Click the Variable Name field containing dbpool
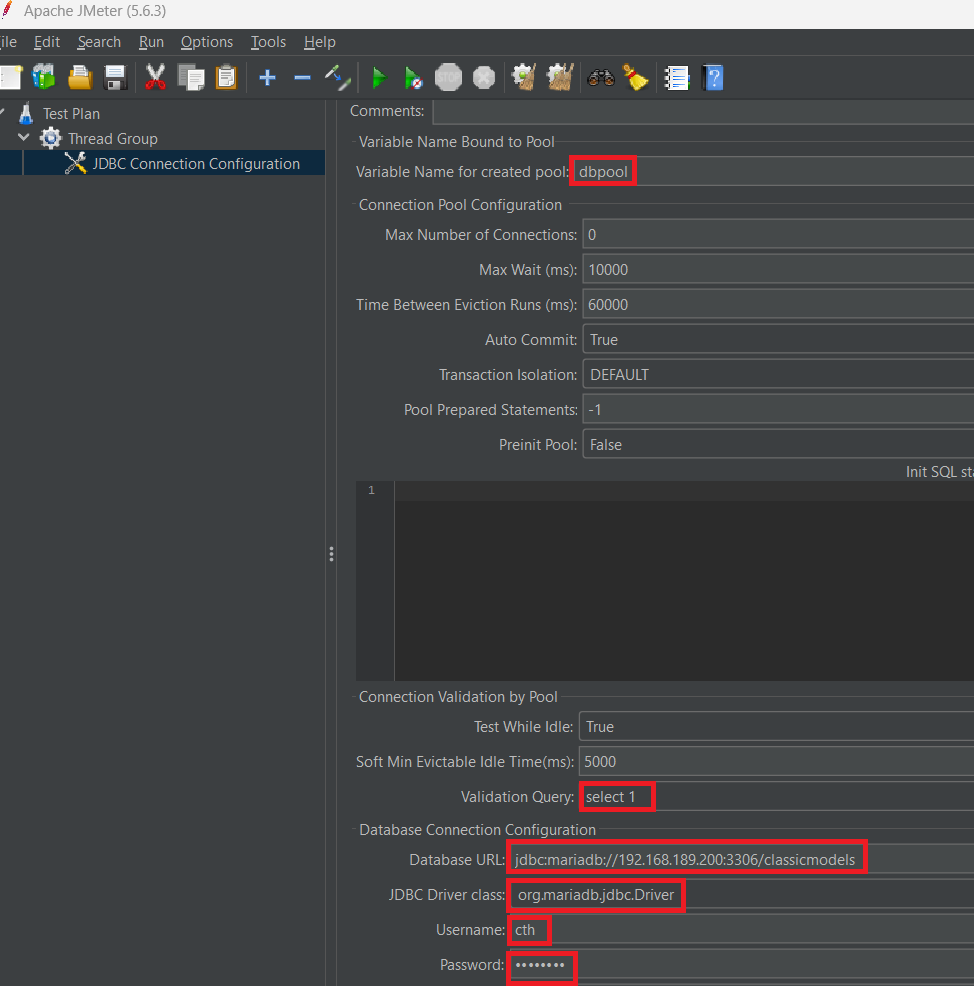 (x=772, y=172)
